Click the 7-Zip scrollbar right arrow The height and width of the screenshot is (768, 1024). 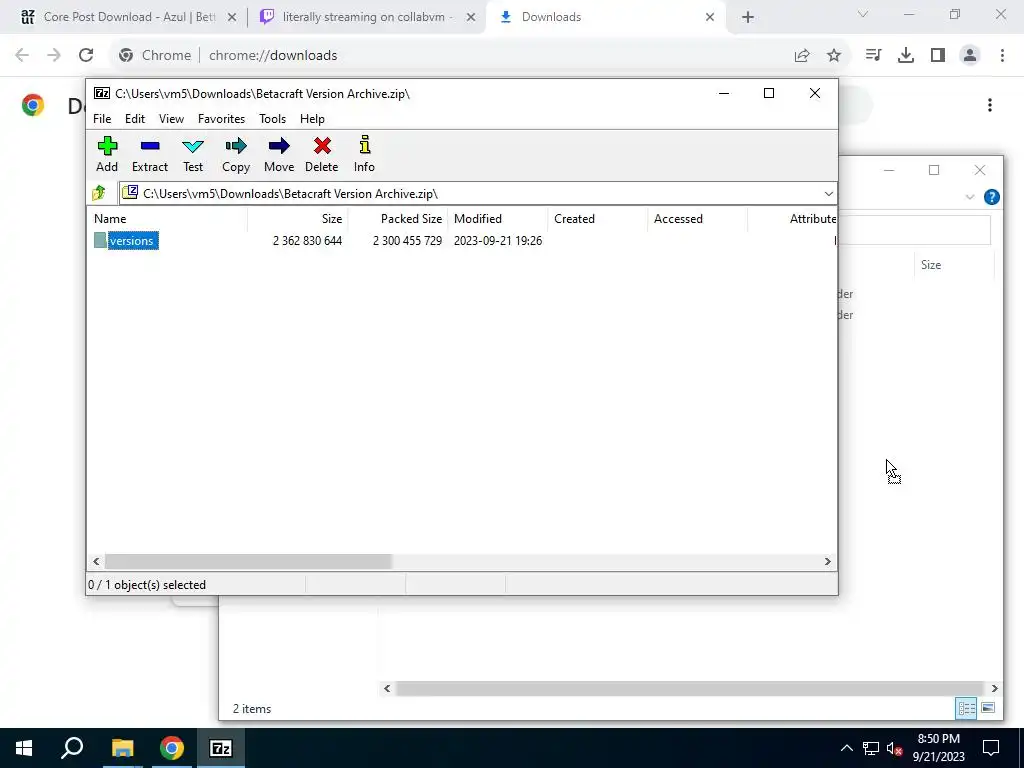point(827,561)
